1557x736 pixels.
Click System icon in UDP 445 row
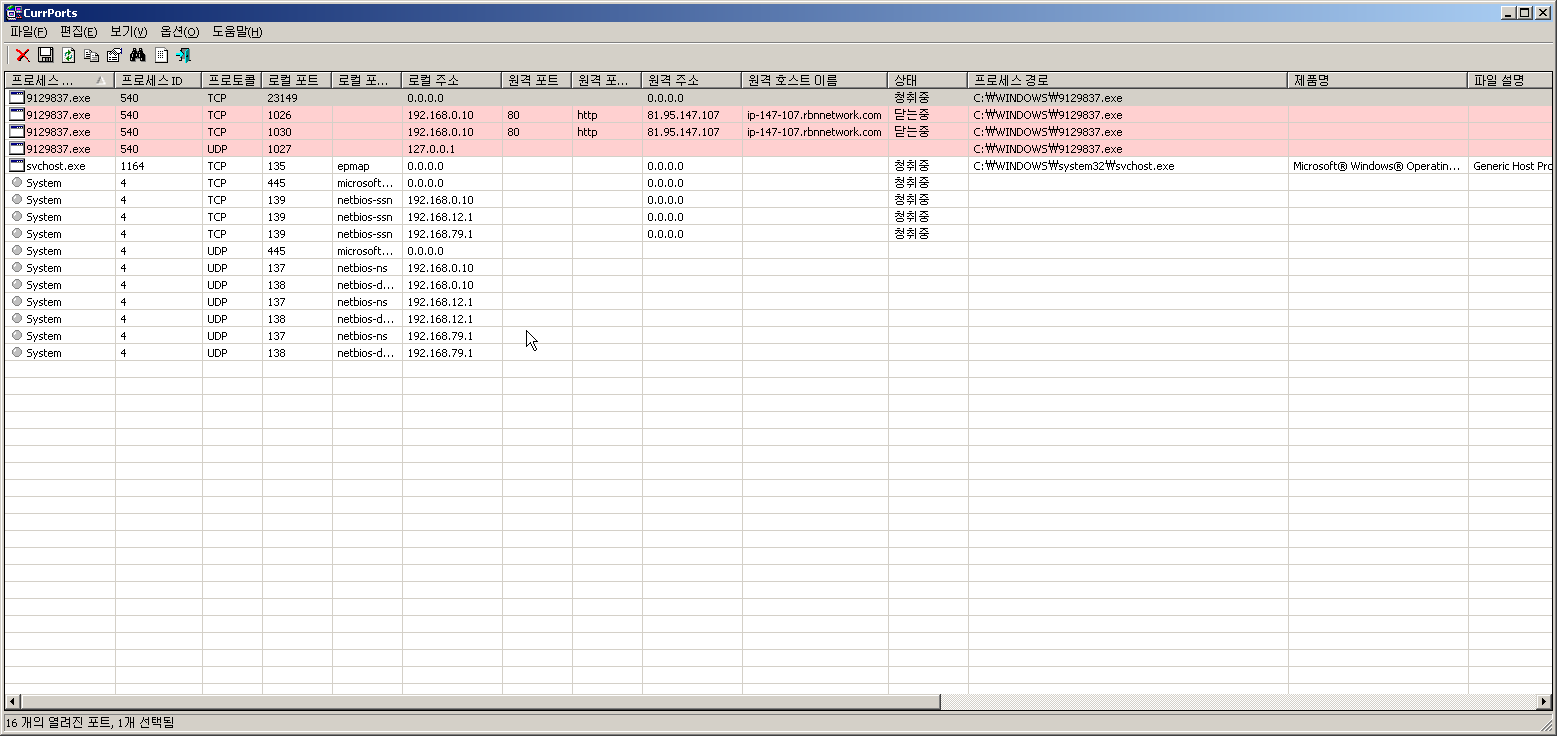(x=17, y=251)
